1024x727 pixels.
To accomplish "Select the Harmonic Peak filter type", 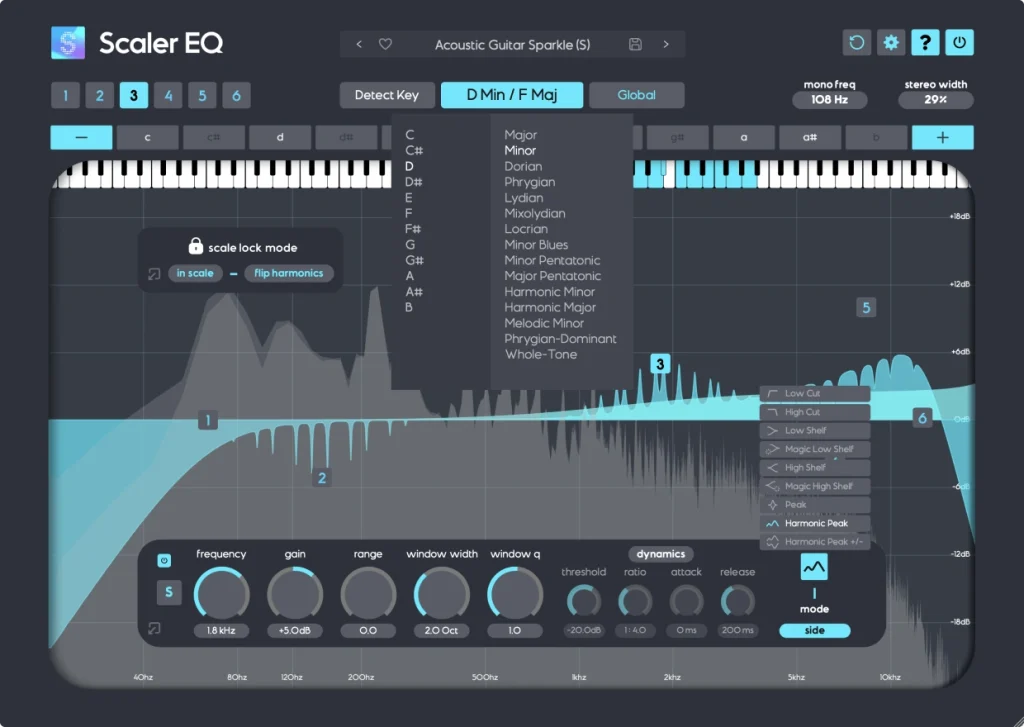I will [820, 523].
